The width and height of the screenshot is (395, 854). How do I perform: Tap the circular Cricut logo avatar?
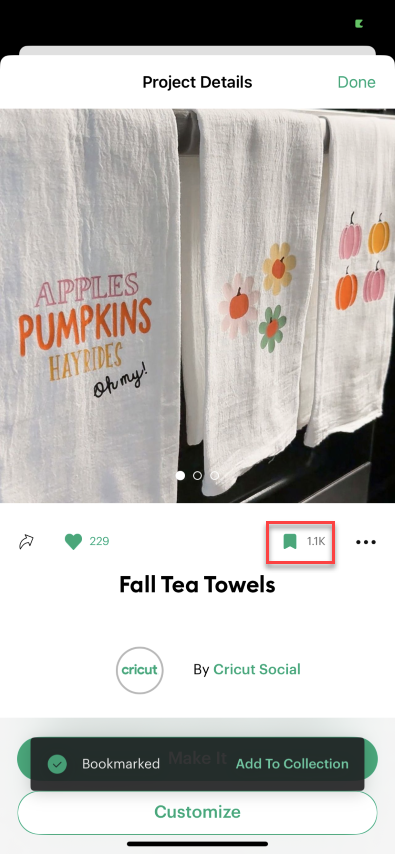point(139,670)
